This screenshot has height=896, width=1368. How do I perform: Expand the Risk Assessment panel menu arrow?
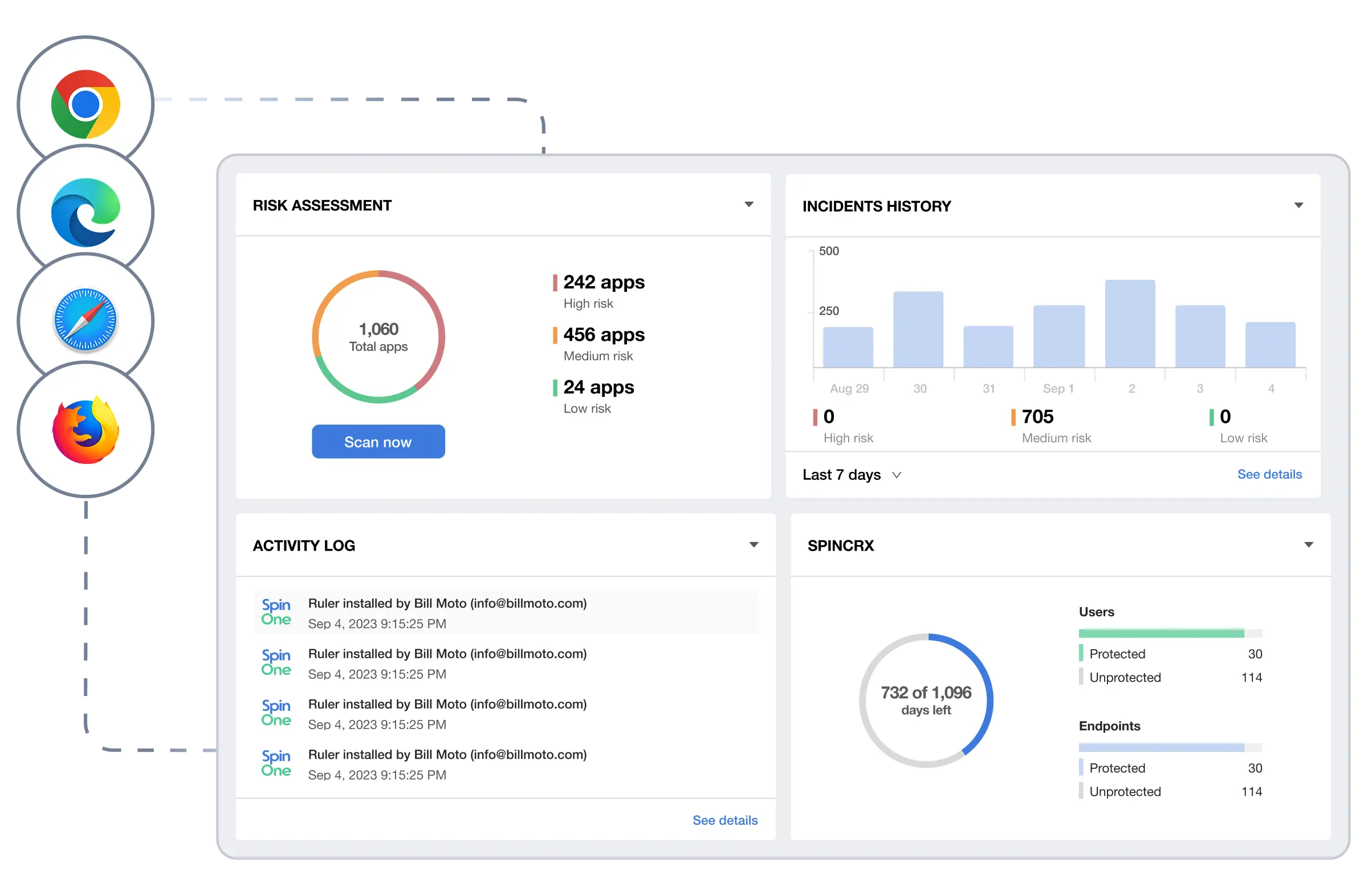pyautogui.click(x=748, y=205)
